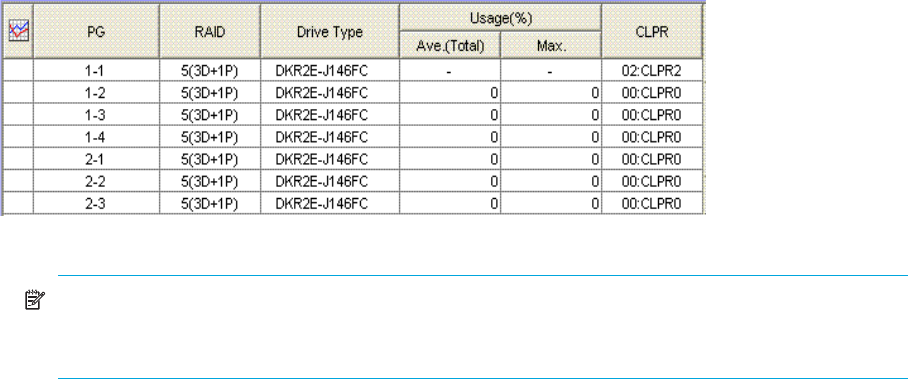Select parity group 1-2 row
This screenshot has height=379, width=908.
click(x=353, y=93)
